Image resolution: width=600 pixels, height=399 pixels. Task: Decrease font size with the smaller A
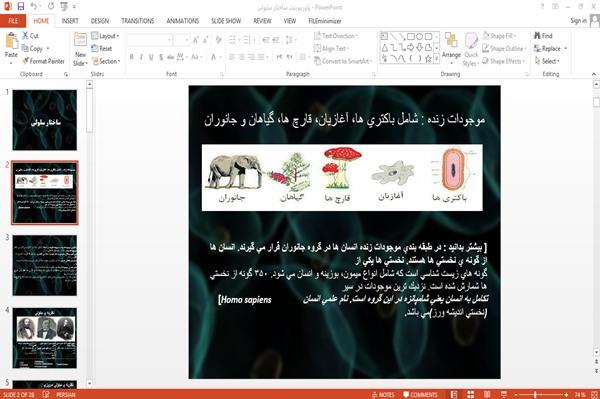pyautogui.click(x=206, y=40)
